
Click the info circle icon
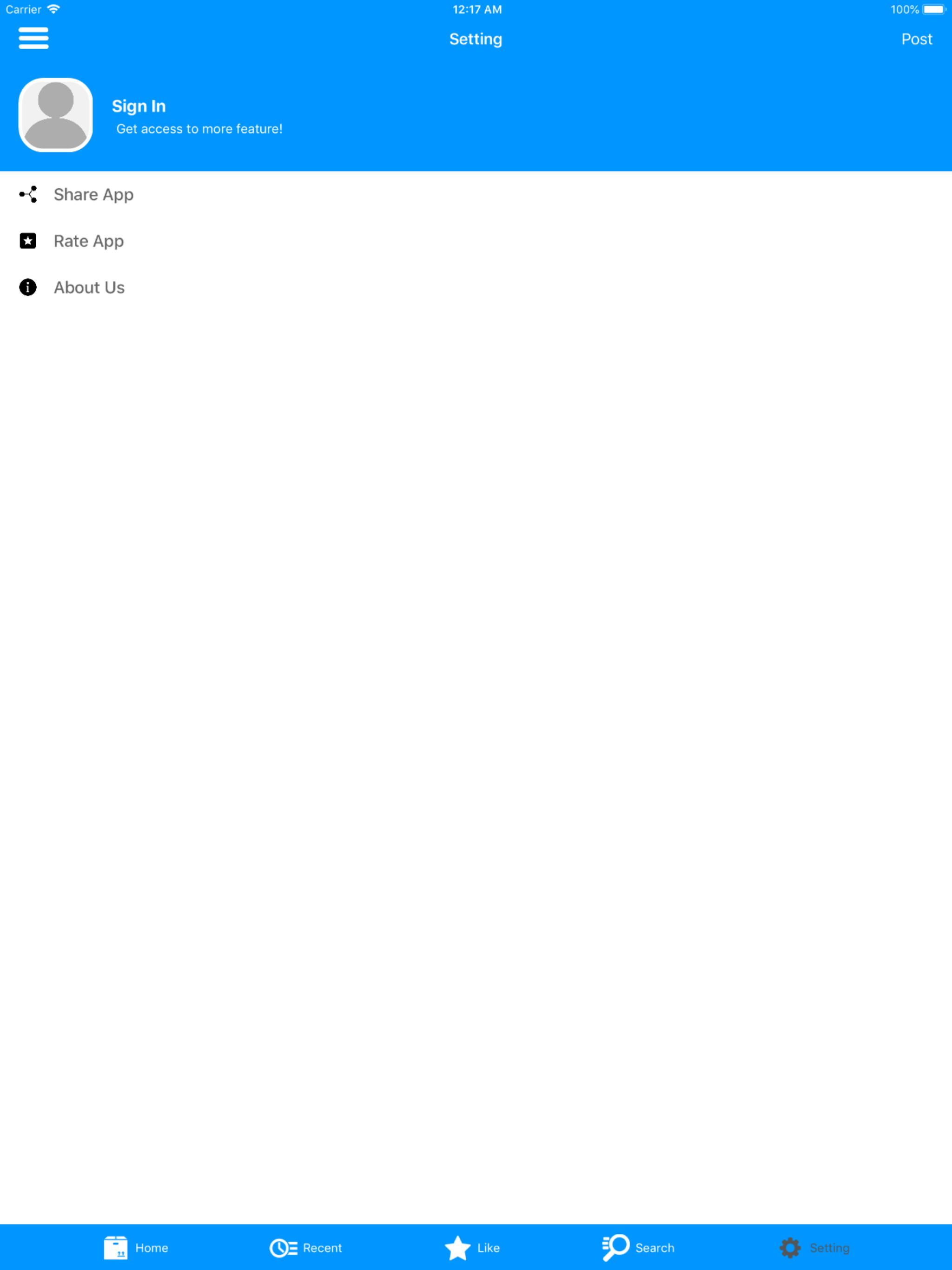pos(28,287)
